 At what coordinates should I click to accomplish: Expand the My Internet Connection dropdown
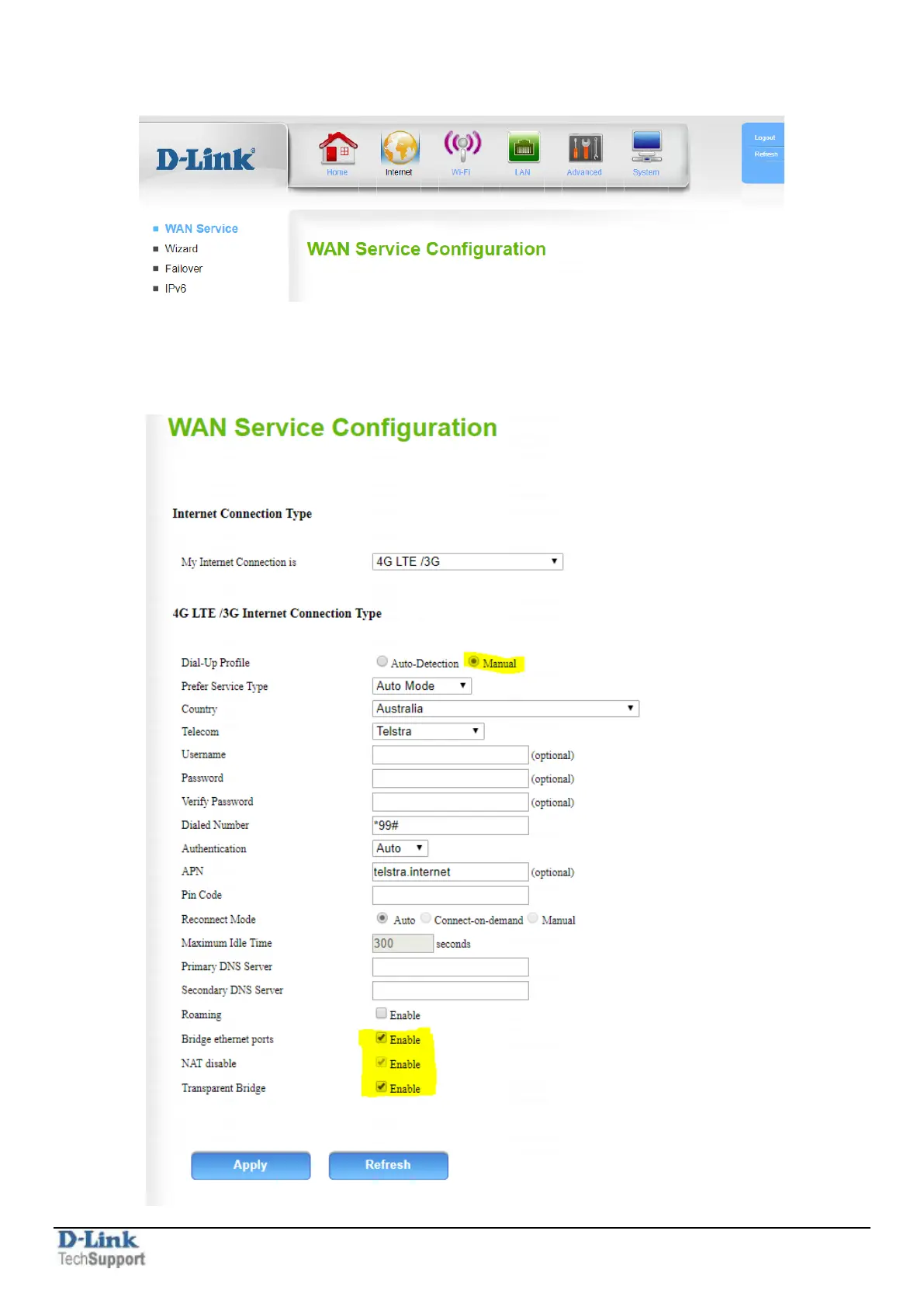(x=468, y=561)
